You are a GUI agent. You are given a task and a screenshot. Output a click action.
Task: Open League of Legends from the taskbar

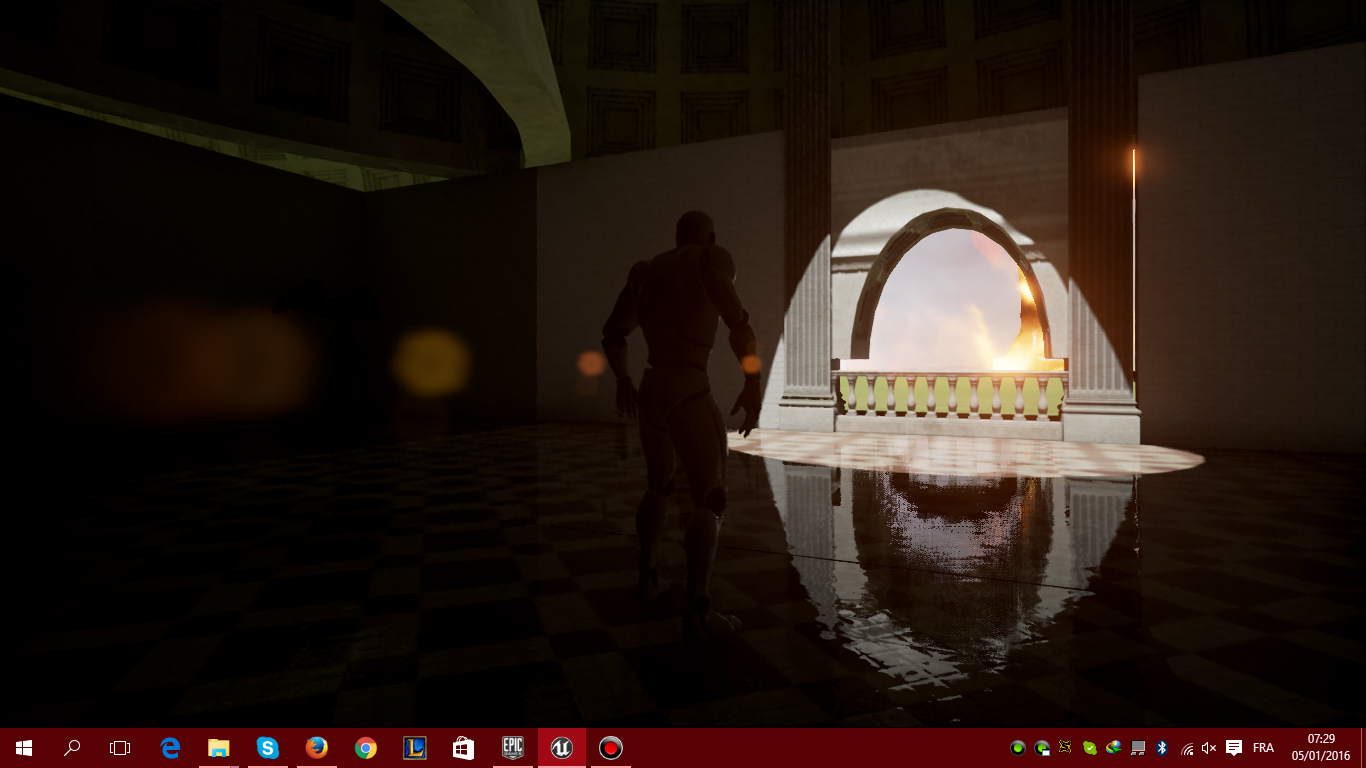(x=414, y=748)
